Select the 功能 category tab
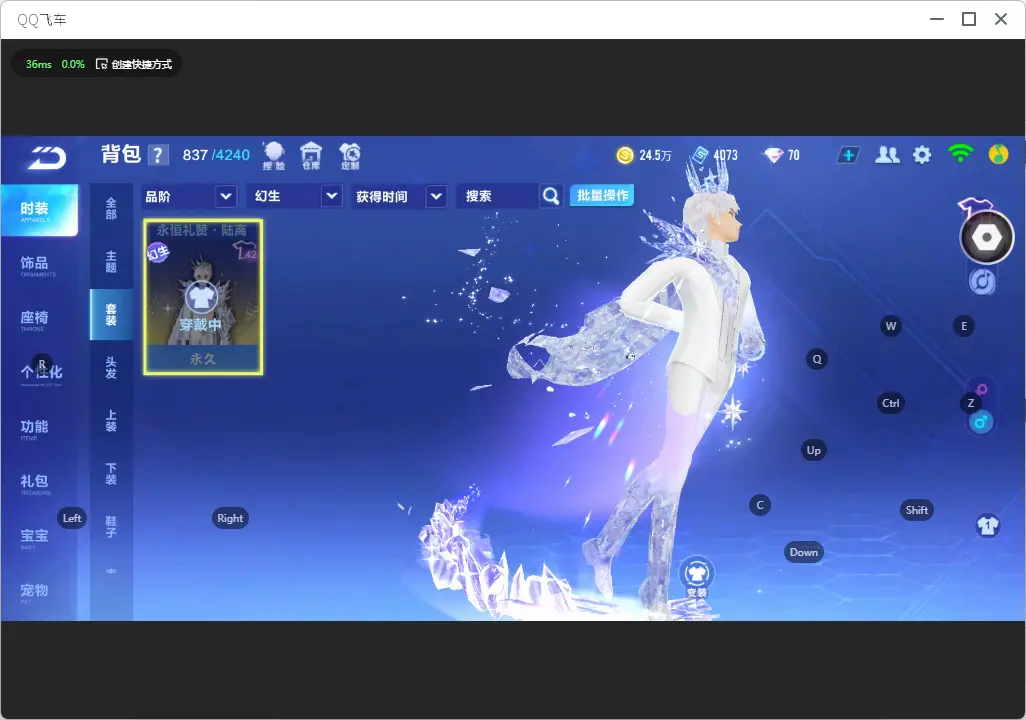The height and width of the screenshot is (720, 1026). click(x=39, y=428)
